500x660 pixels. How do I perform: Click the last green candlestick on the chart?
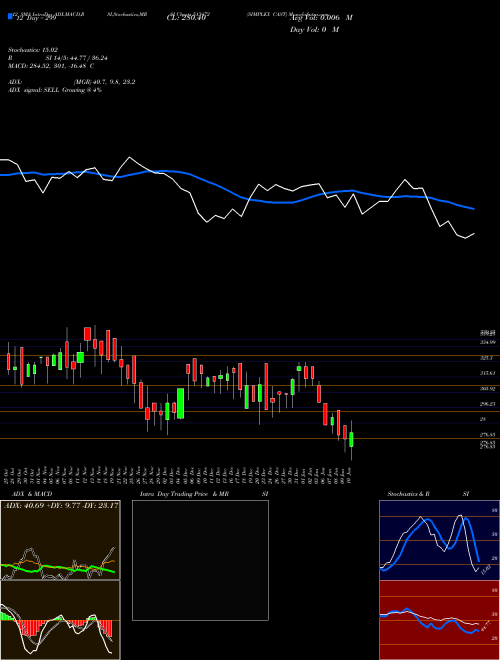[351, 439]
